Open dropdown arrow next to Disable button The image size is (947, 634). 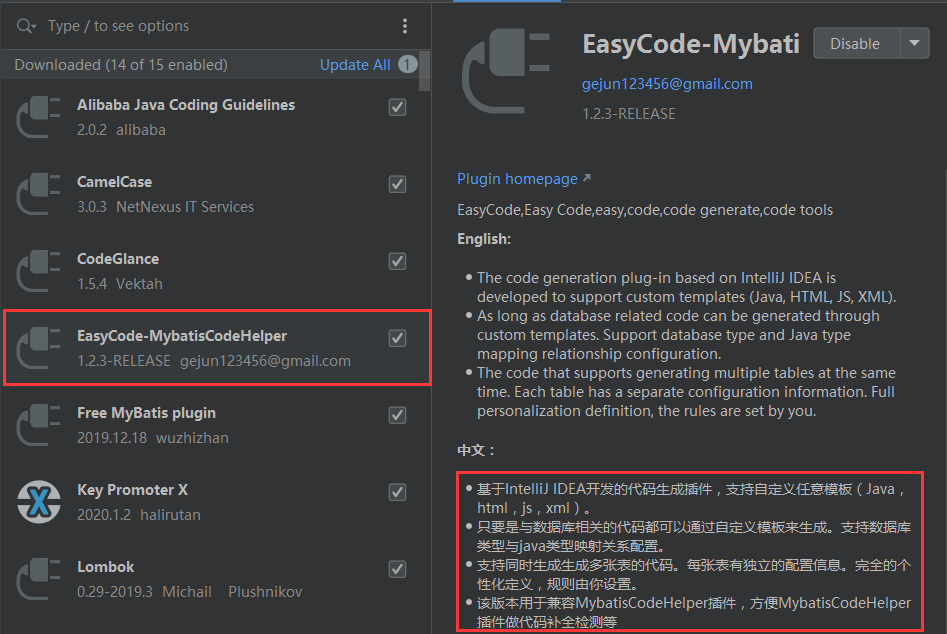pyautogui.click(x=914, y=43)
